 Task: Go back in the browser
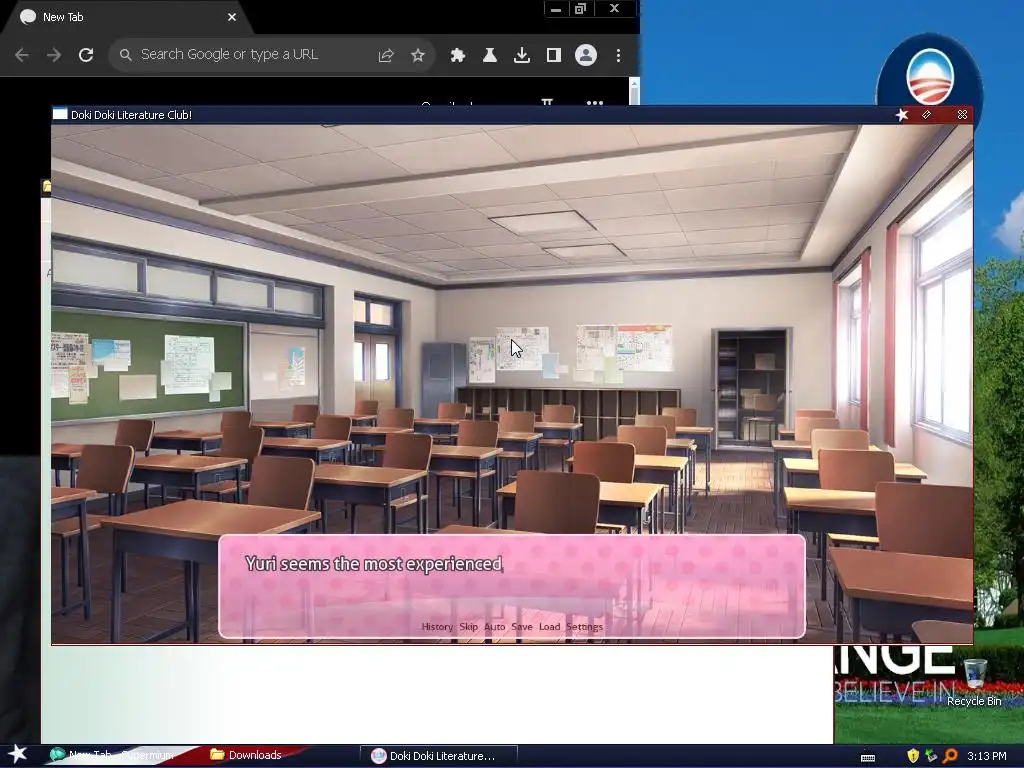tap(22, 55)
